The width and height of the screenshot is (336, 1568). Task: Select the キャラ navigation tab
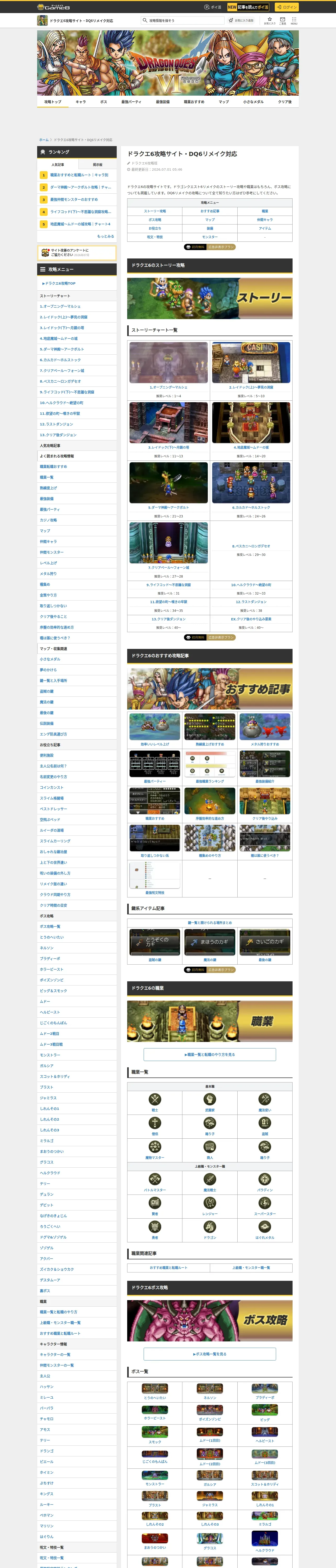81,102
